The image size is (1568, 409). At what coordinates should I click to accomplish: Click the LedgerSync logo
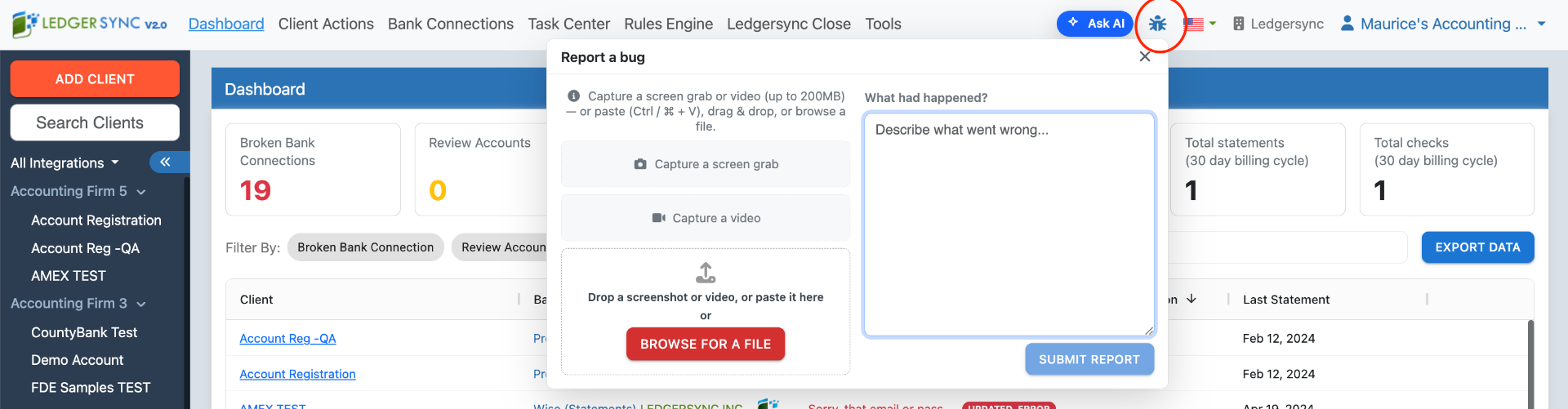click(x=90, y=24)
